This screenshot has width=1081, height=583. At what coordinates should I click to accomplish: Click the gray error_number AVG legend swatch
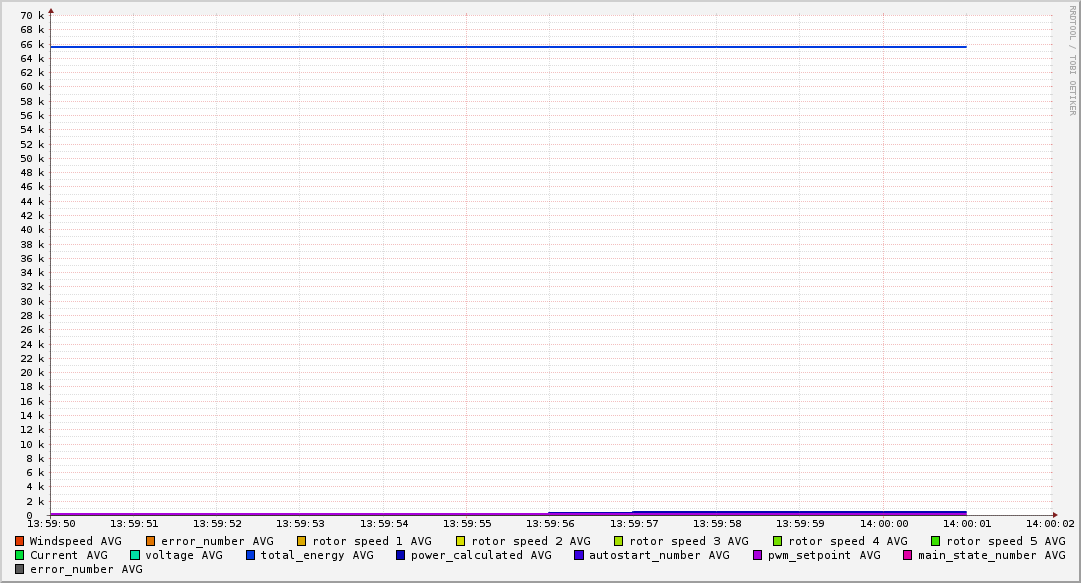[x=19, y=569]
